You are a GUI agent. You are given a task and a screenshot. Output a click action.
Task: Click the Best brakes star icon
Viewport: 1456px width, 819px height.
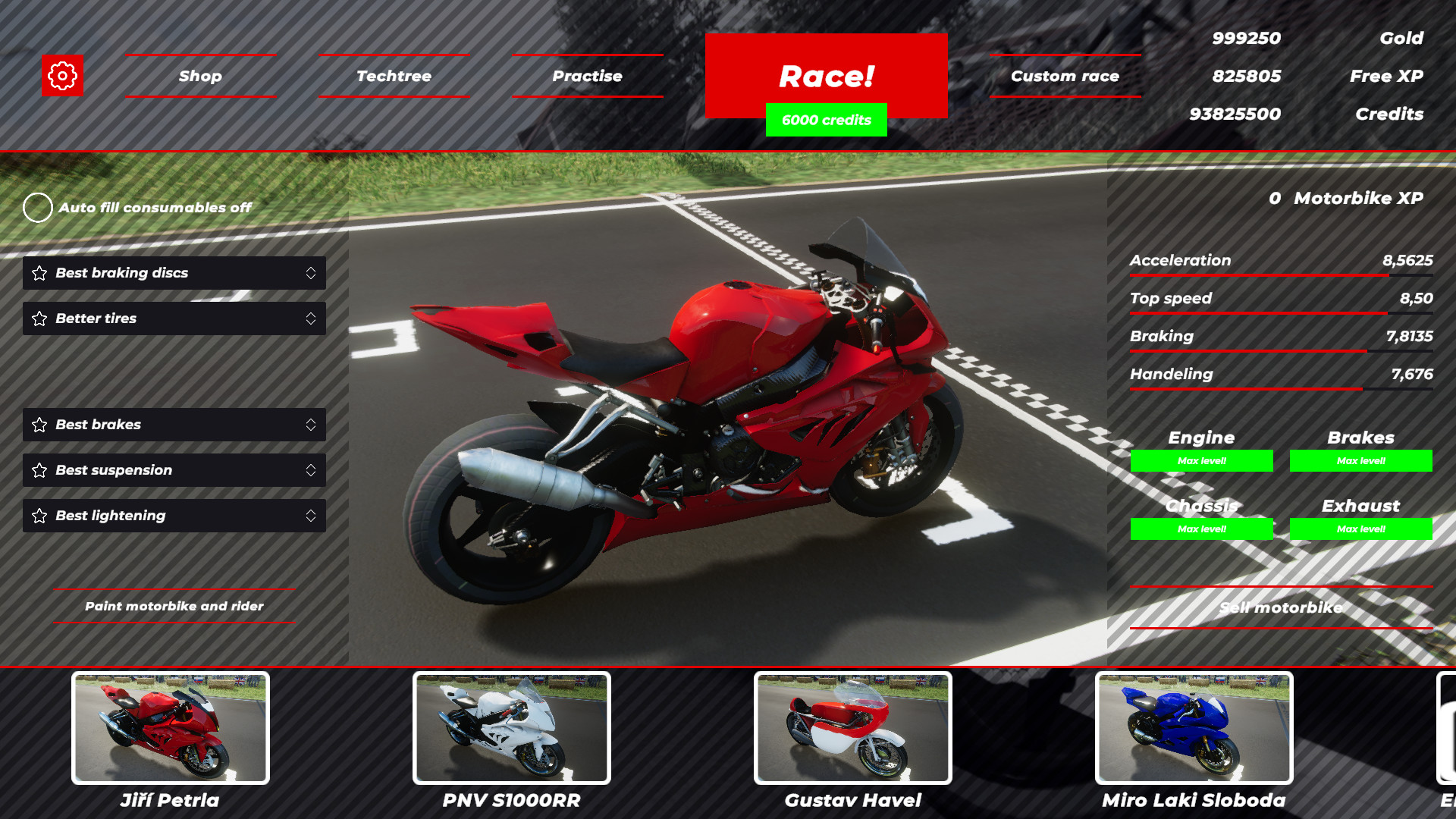tap(39, 424)
